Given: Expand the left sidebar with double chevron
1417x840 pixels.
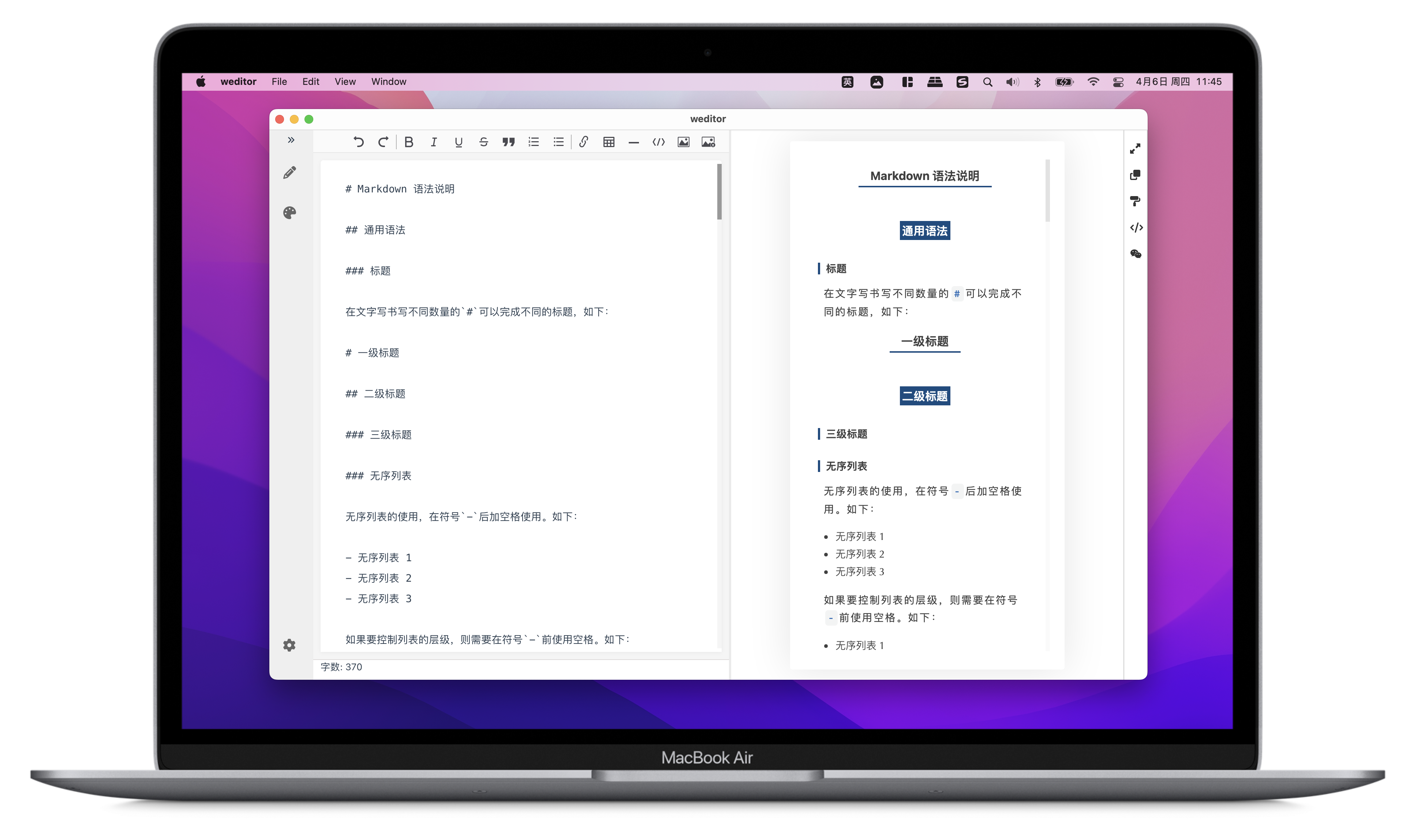Looking at the screenshot, I should coord(291,140).
